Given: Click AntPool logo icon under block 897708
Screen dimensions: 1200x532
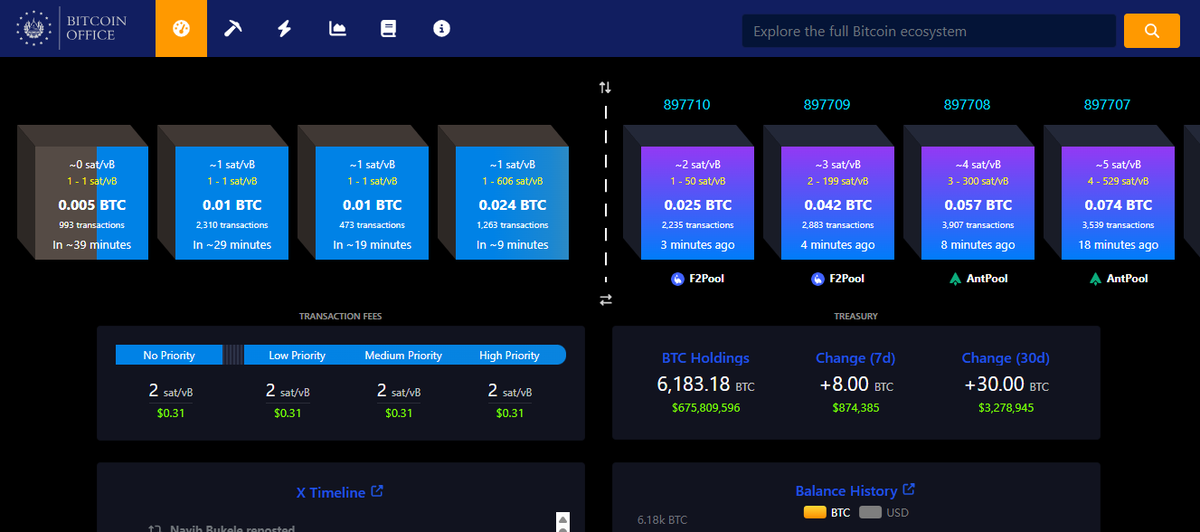Looking at the screenshot, I should tap(955, 279).
